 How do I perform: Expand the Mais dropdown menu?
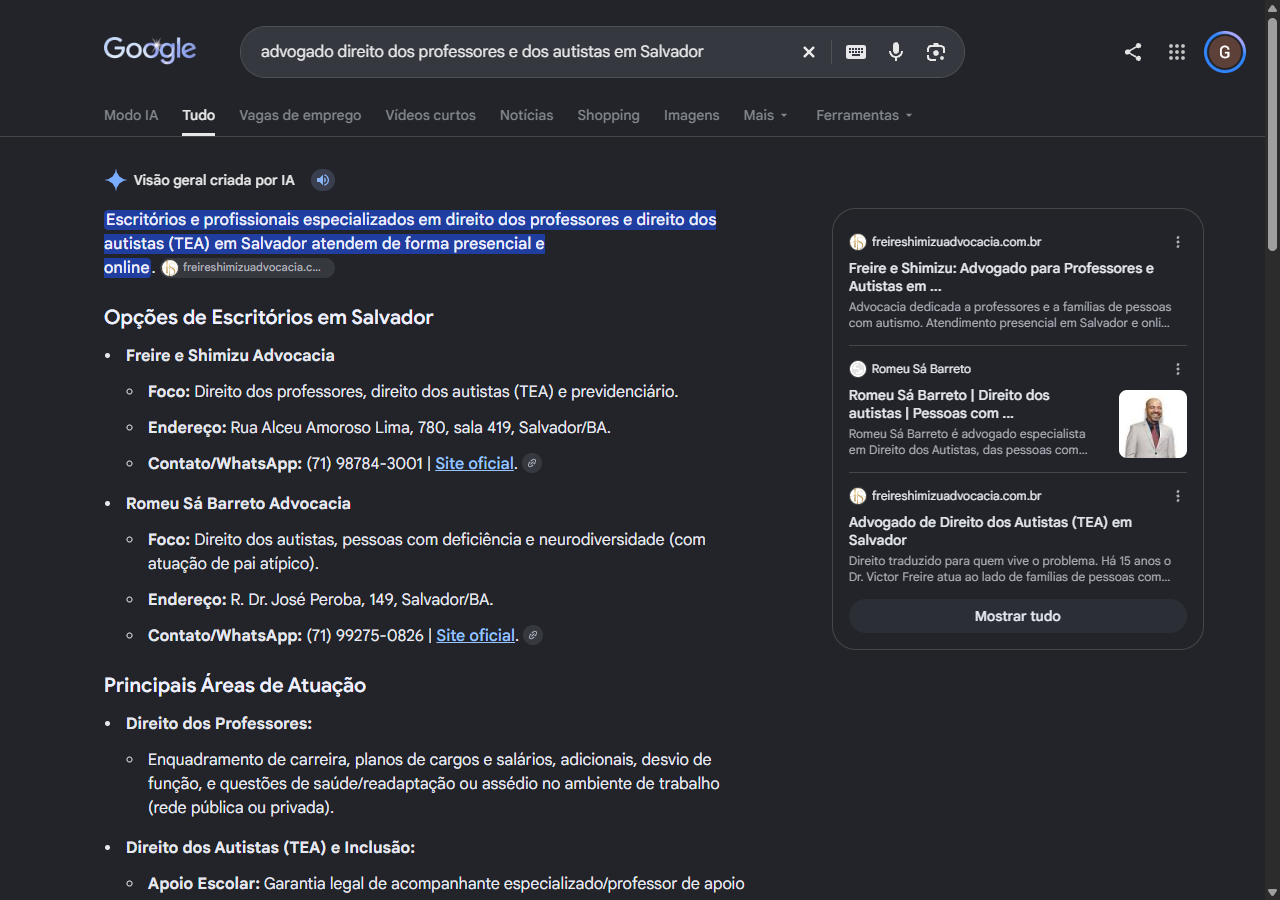[x=766, y=115]
